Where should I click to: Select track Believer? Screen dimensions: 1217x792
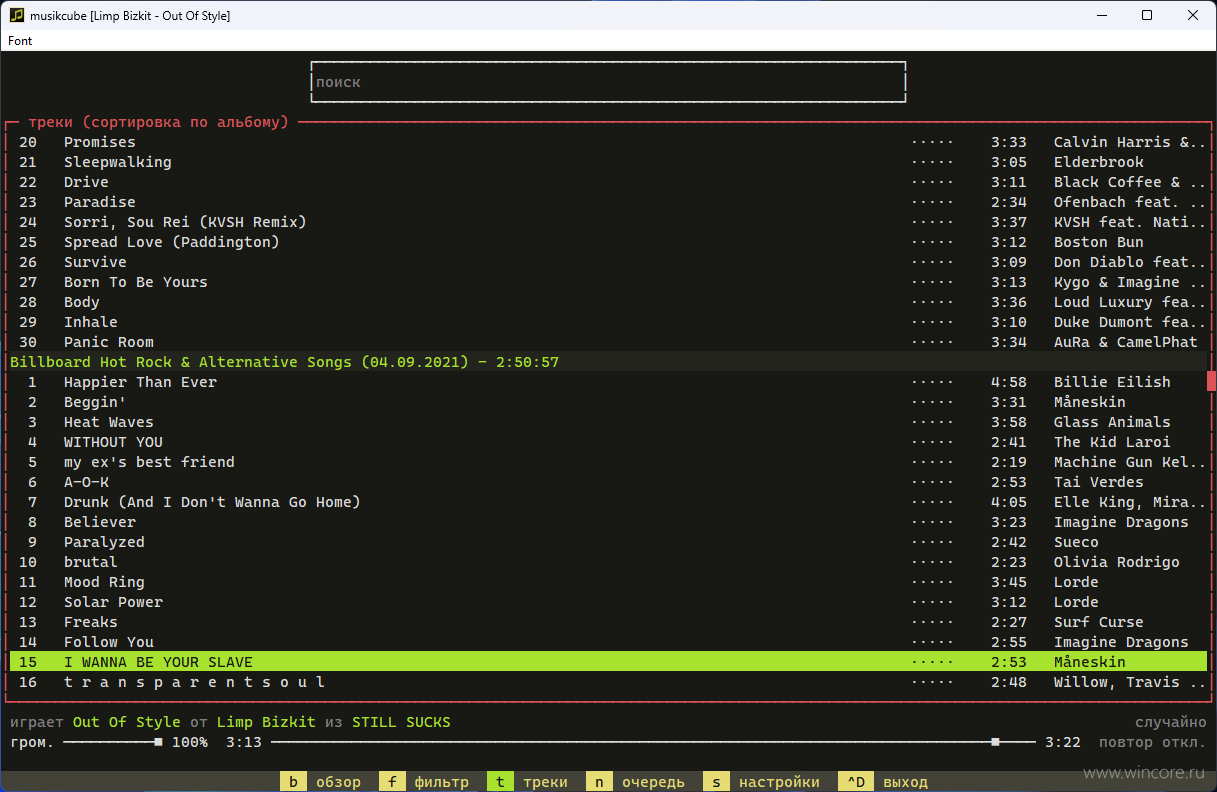coord(608,522)
